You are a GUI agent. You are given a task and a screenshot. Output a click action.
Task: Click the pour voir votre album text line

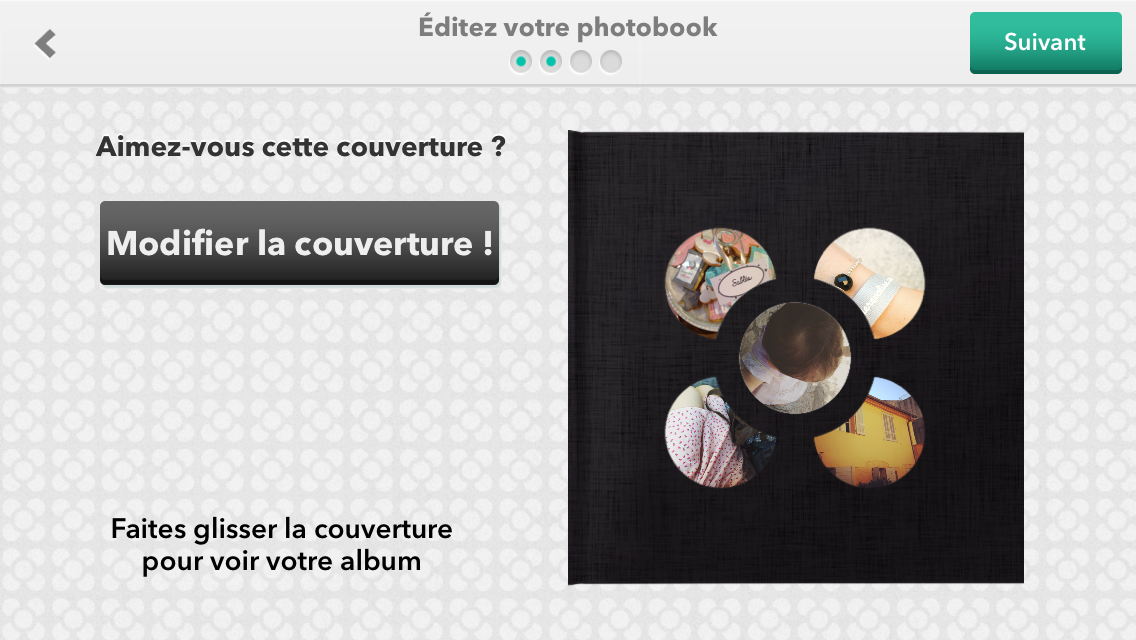281,561
